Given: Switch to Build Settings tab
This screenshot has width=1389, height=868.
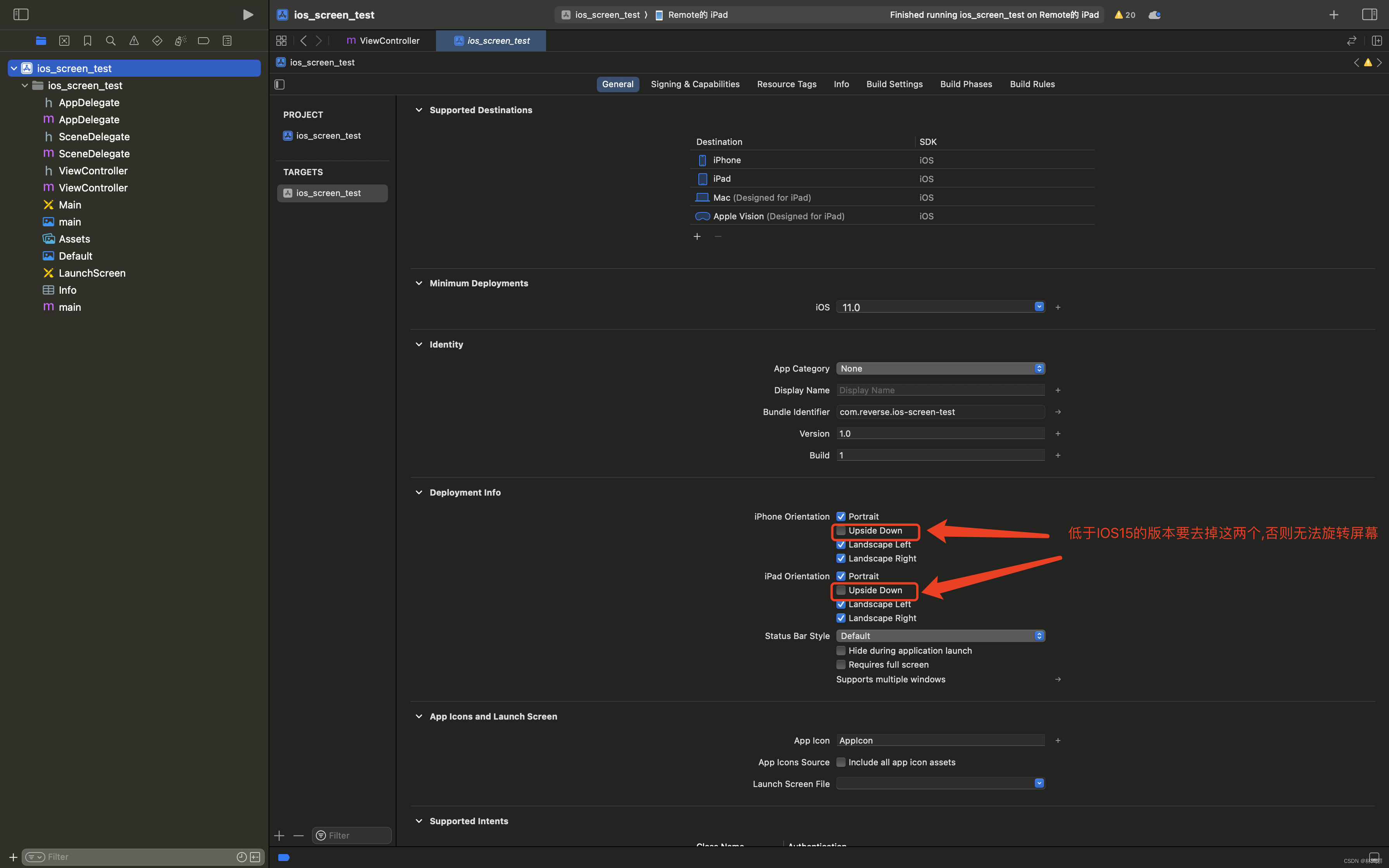Looking at the screenshot, I should click(x=894, y=84).
